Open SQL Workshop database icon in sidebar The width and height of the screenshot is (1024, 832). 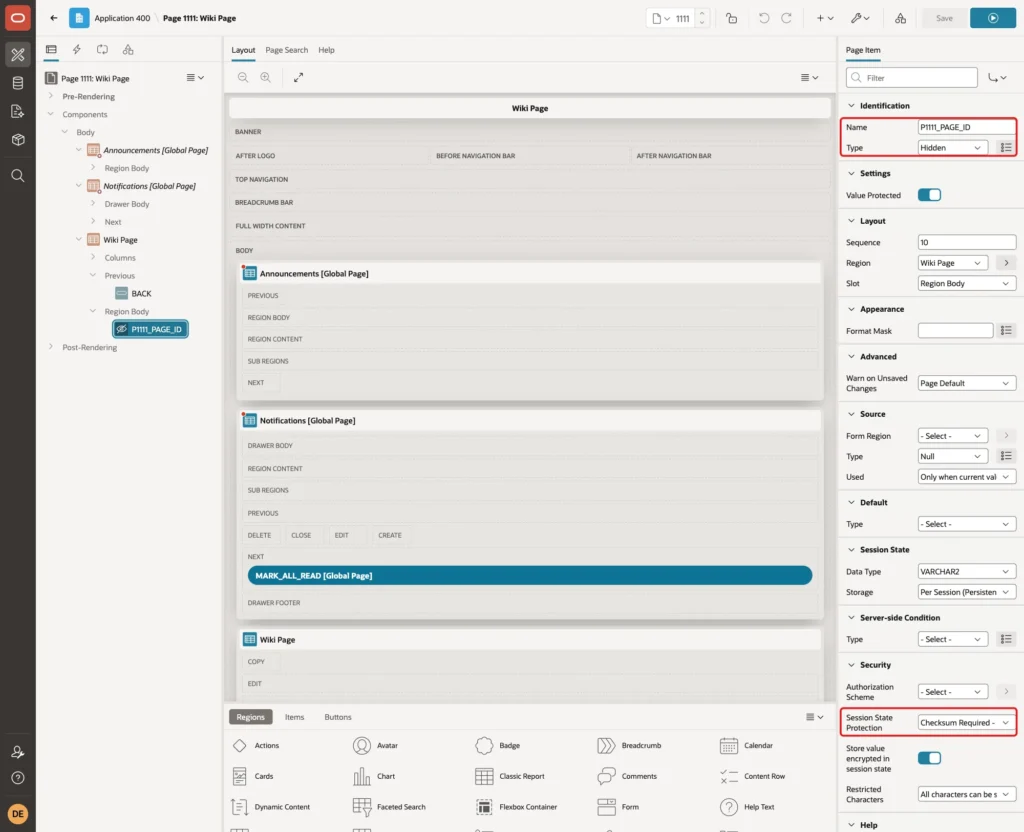pyautogui.click(x=18, y=83)
